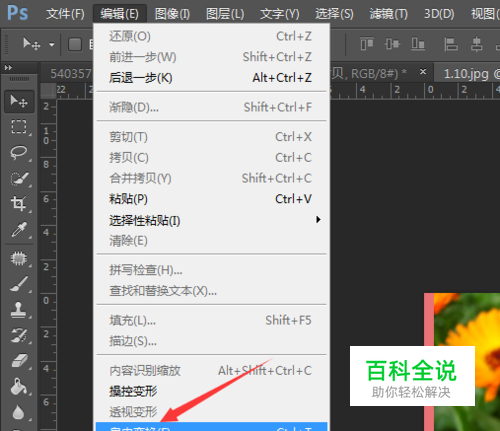Click align vertical centers icon

coord(392,44)
